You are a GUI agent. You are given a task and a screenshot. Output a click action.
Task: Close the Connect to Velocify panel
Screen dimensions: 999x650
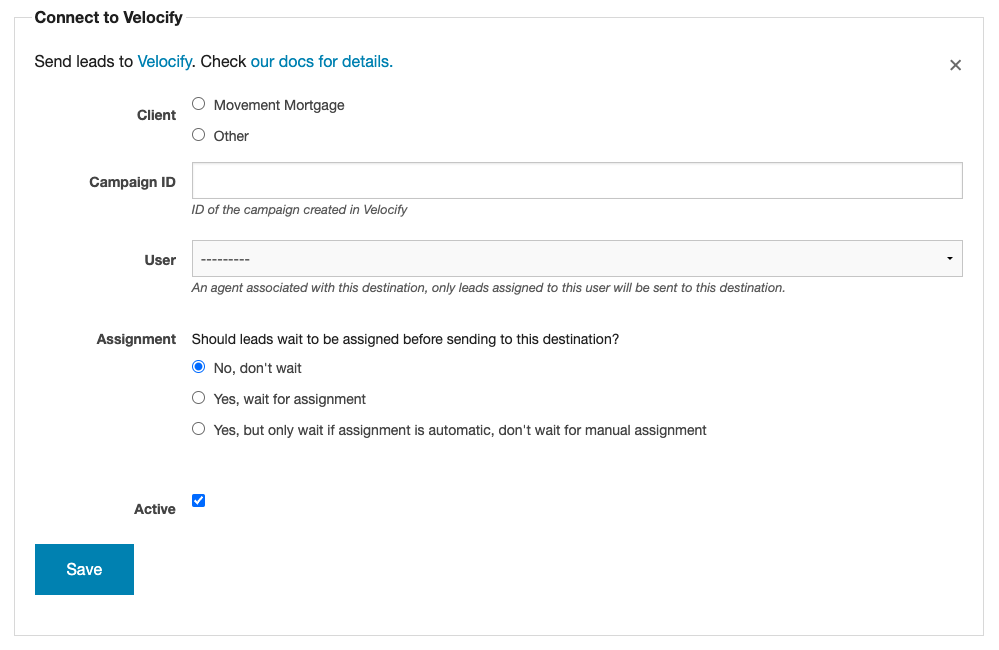pyautogui.click(x=955, y=65)
